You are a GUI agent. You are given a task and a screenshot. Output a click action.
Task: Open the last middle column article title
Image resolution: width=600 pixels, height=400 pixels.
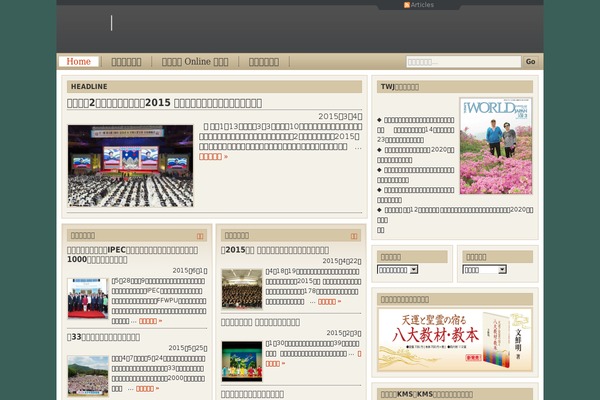point(253,394)
